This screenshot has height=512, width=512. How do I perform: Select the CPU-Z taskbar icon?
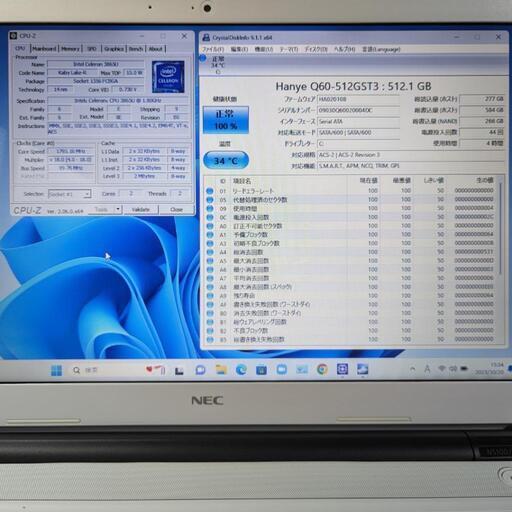pos(342,369)
